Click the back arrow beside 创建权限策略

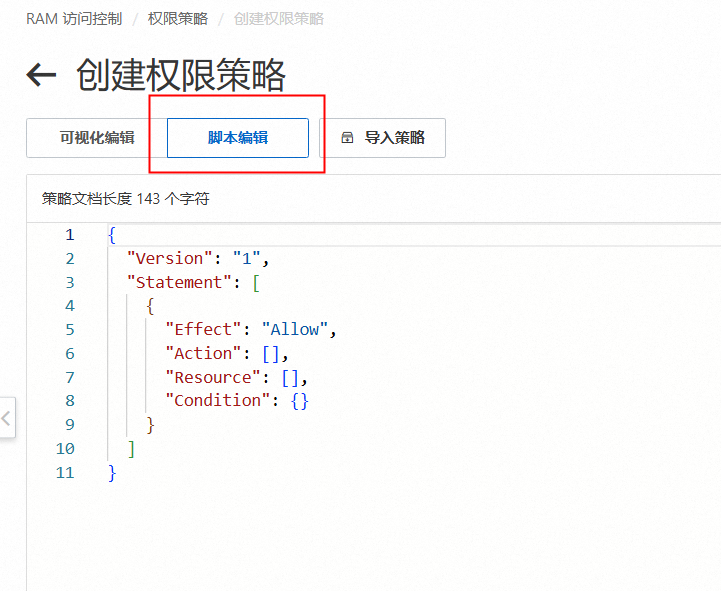(x=41, y=75)
